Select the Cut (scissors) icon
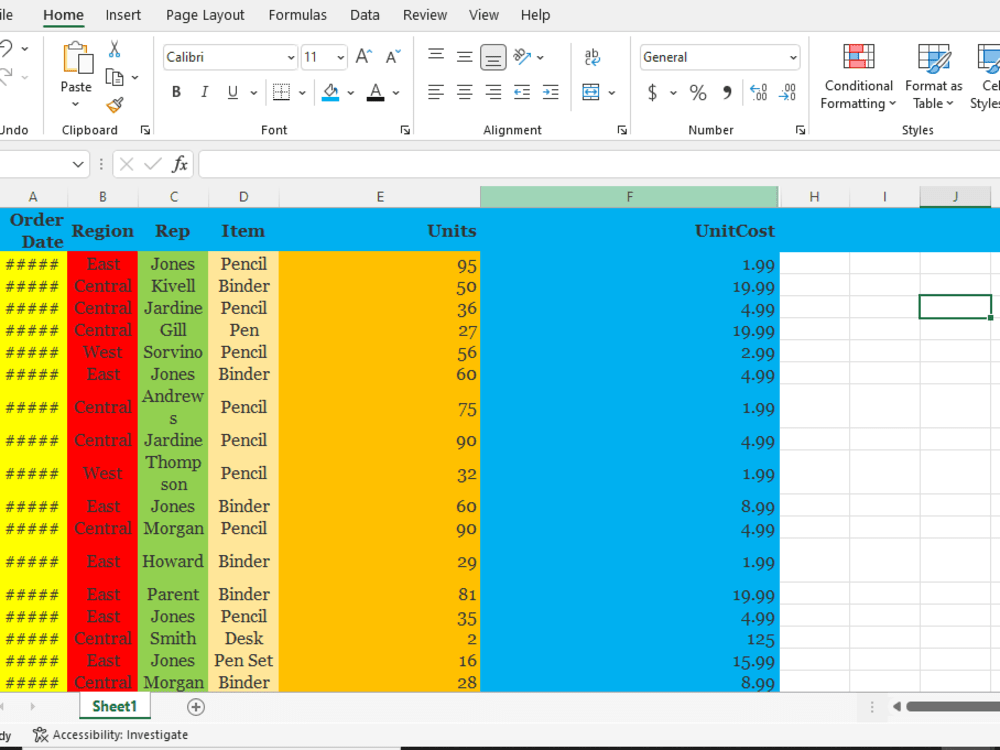 coord(116,48)
